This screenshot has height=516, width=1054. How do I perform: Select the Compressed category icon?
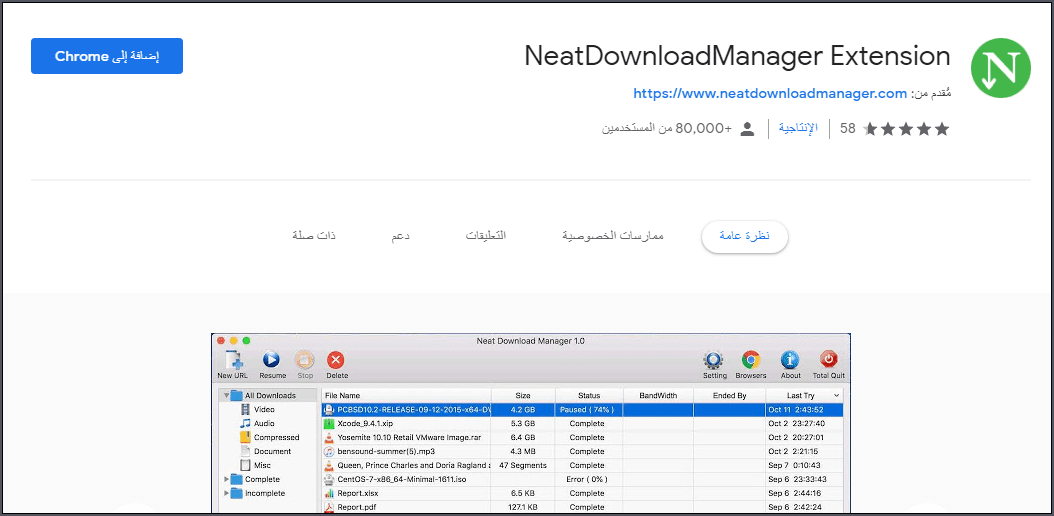coord(245,437)
